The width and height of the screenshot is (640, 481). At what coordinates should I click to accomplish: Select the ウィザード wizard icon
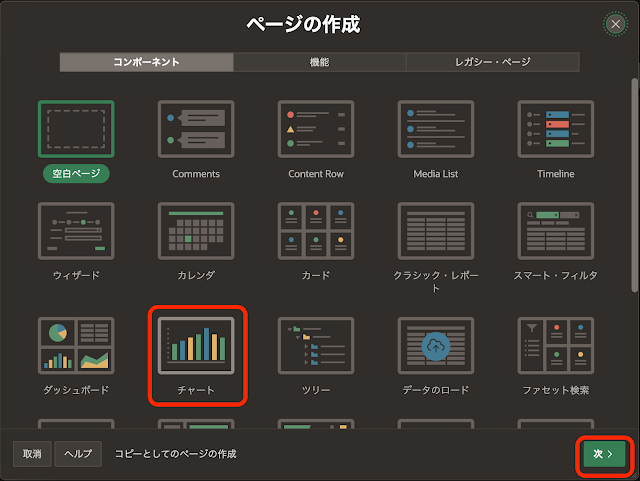point(76,231)
